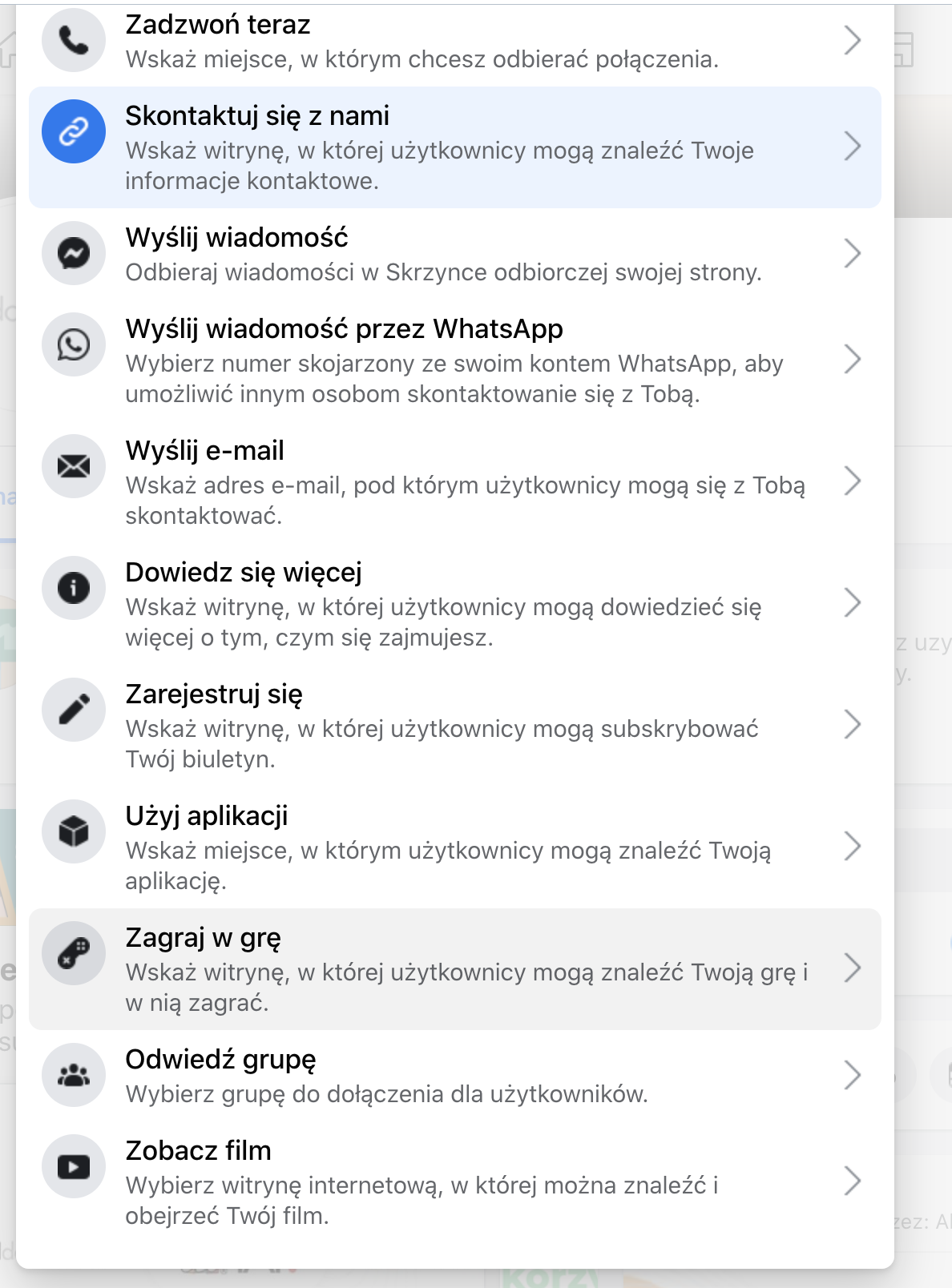Click the WhatsApp icon
The height and width of the screenshot is (1288, 952).
pos(74,344)
